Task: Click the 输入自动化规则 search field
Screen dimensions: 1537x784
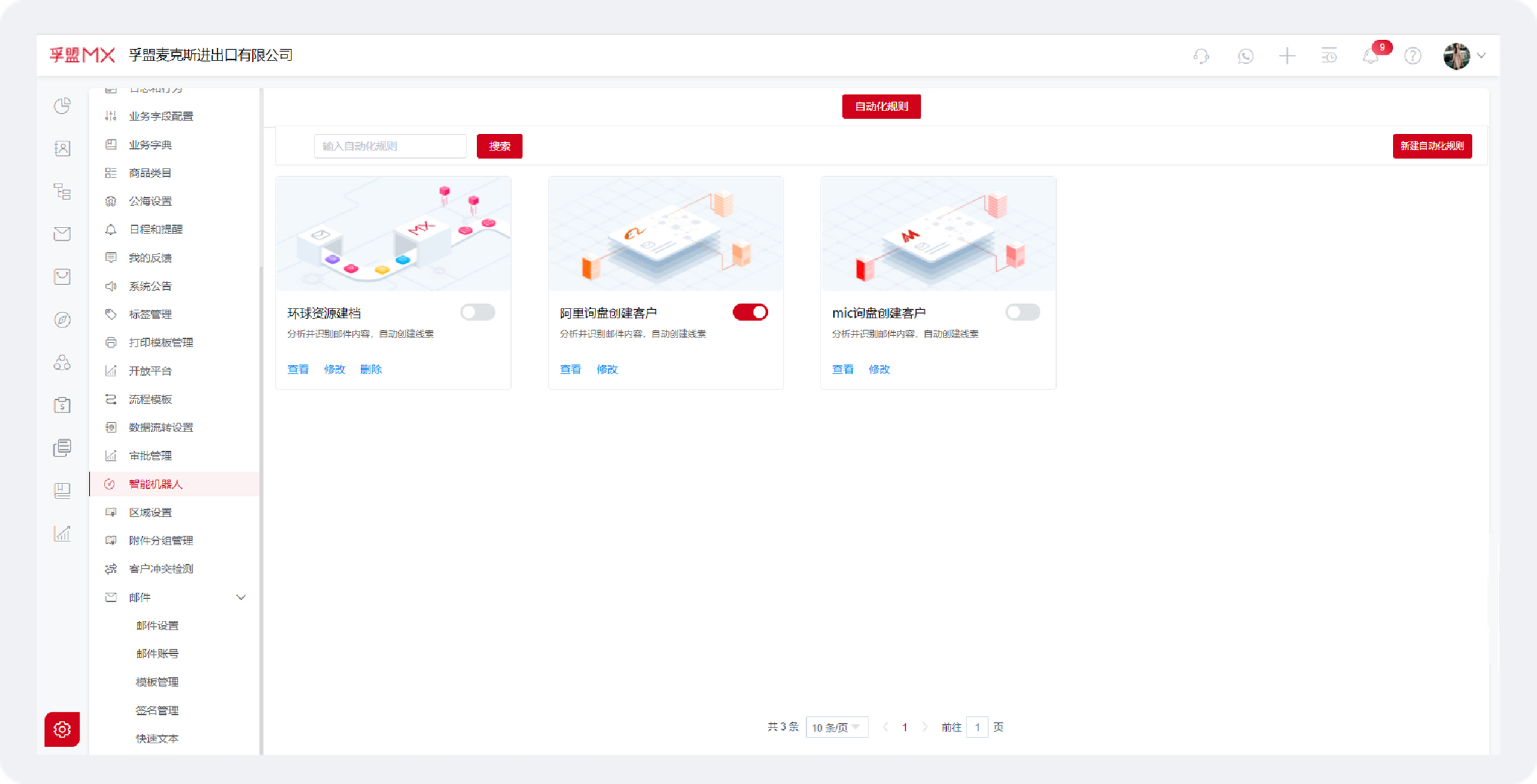Action: 390,146
